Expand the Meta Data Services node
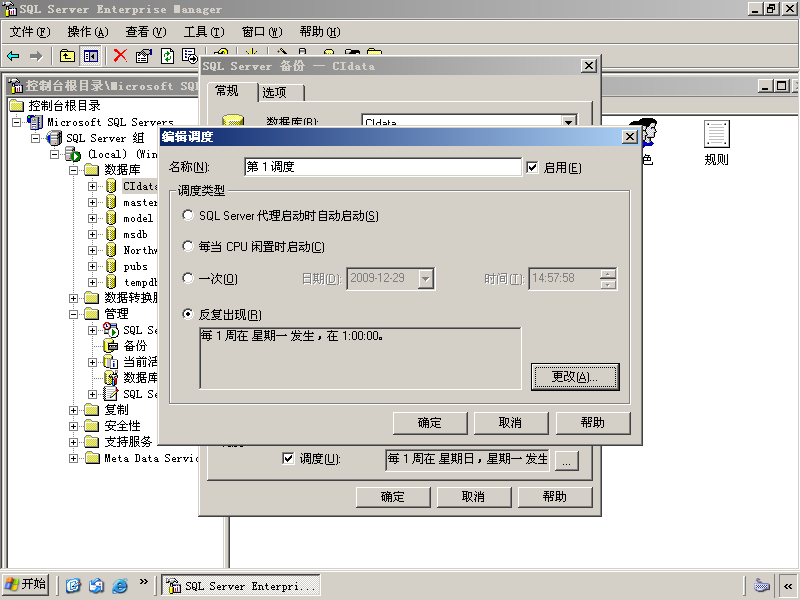The width and height of the screenshot is (800, 600). [x=73, y=458]
